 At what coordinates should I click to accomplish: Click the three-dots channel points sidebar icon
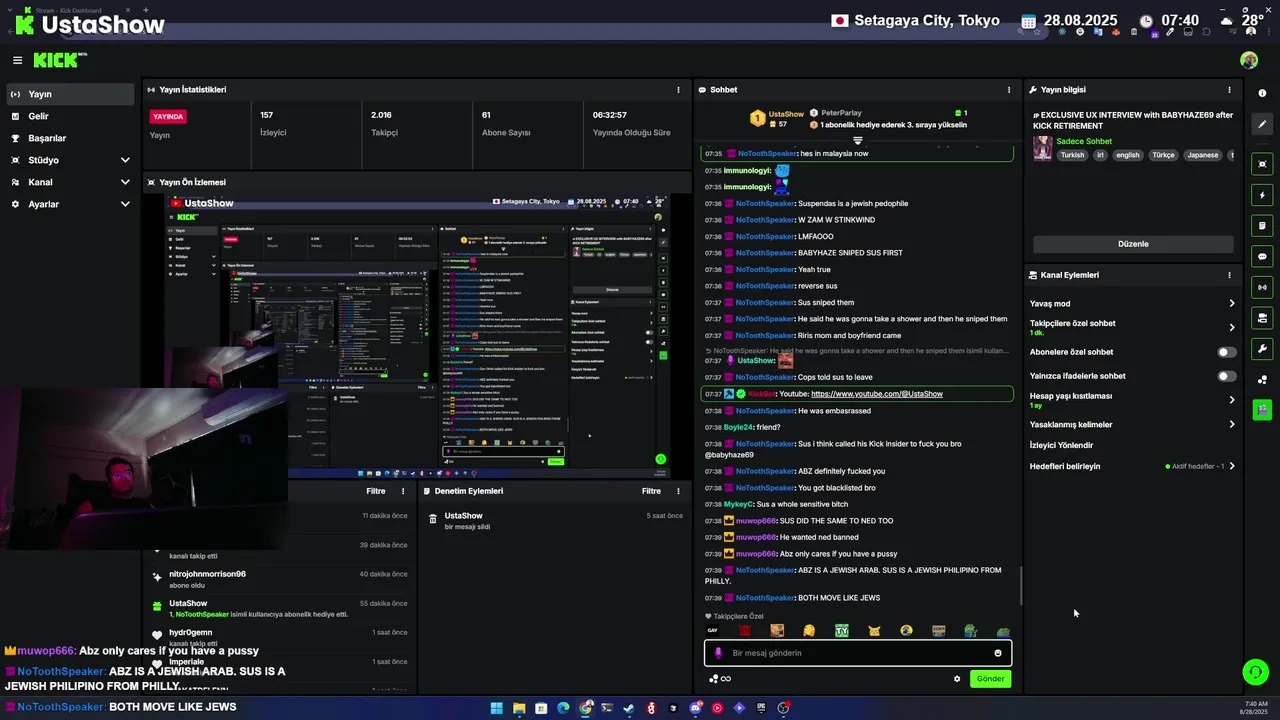[1262, 380]
